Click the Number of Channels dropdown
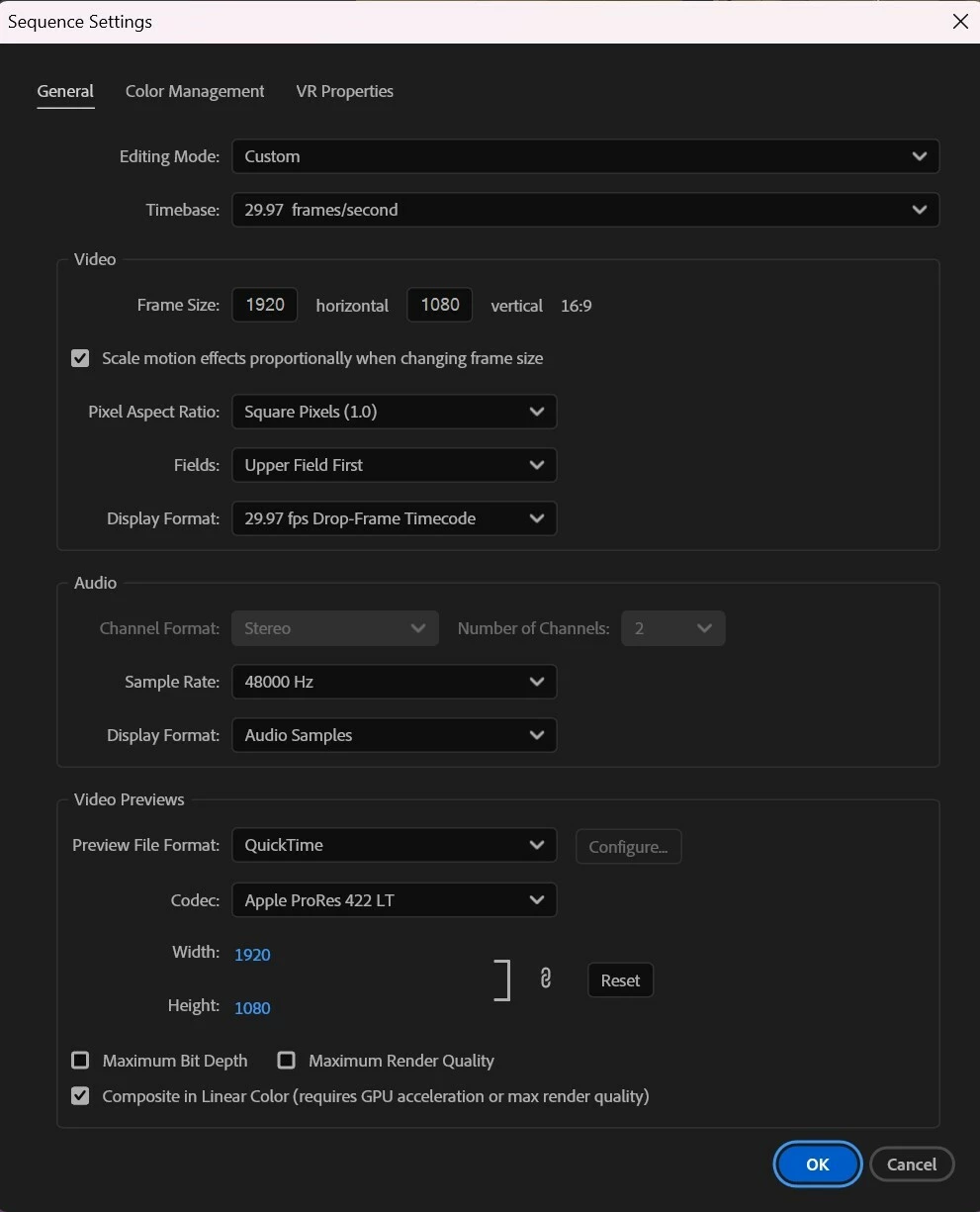This screenshot has height=1212, width=980. pos(673,628)
